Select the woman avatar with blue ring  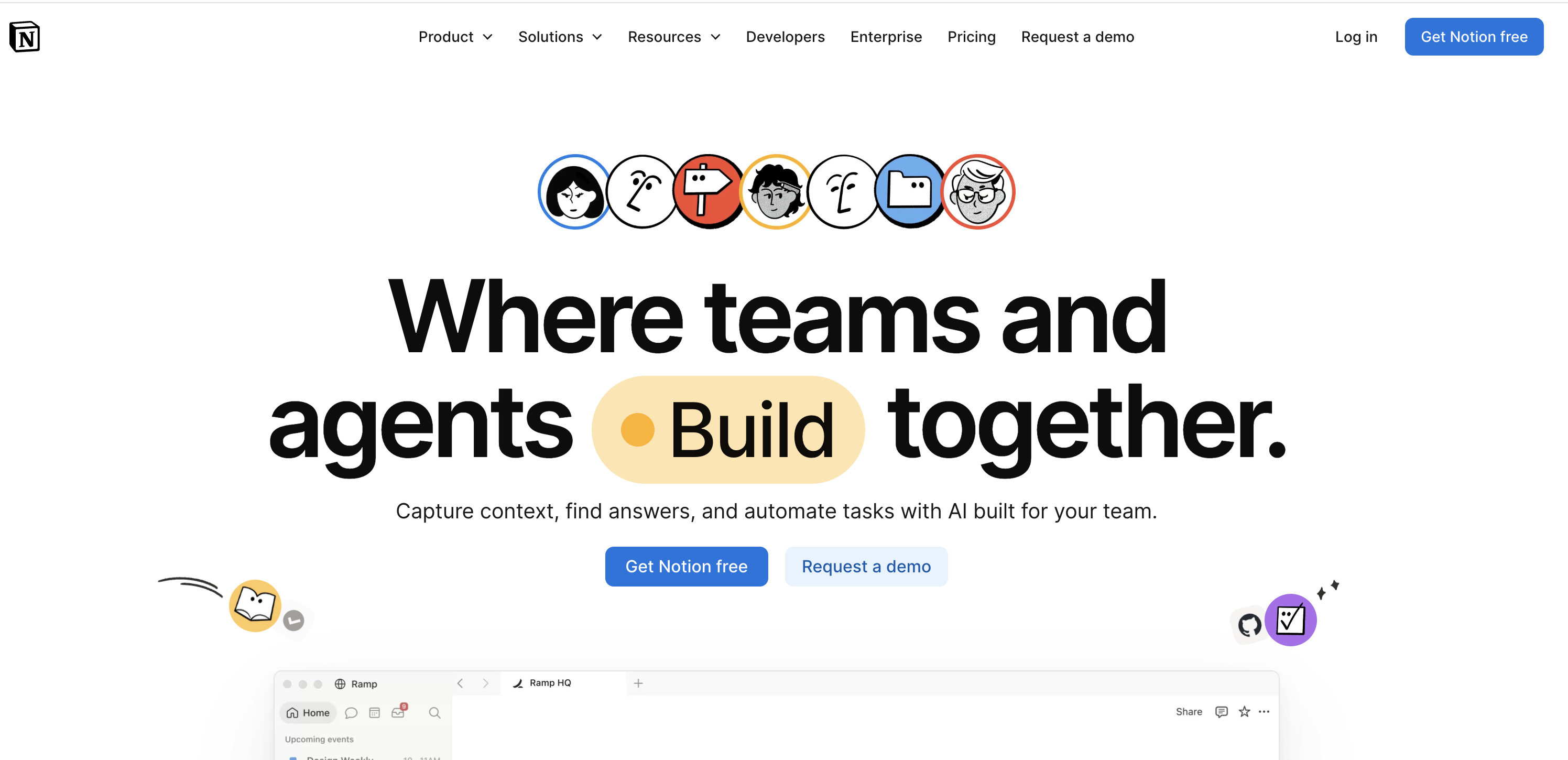point(574,192)
